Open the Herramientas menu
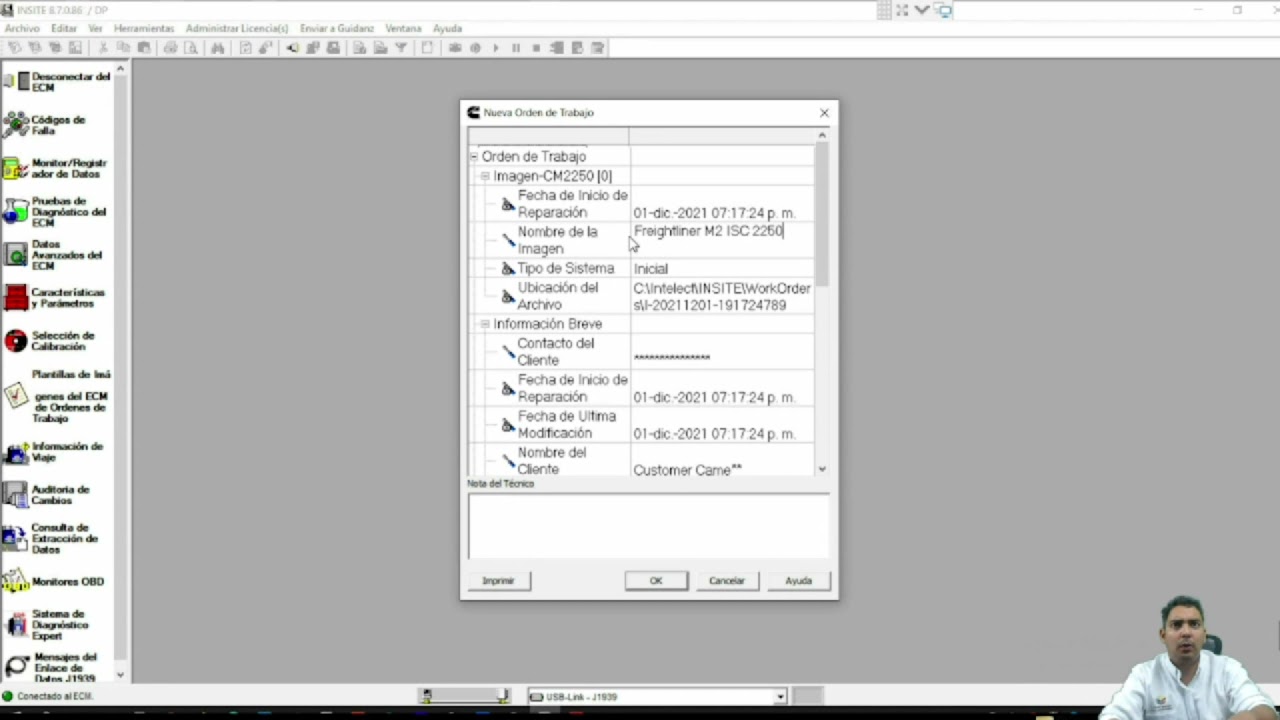Screen dimensions: 1280x720 [x=144, y=28]
